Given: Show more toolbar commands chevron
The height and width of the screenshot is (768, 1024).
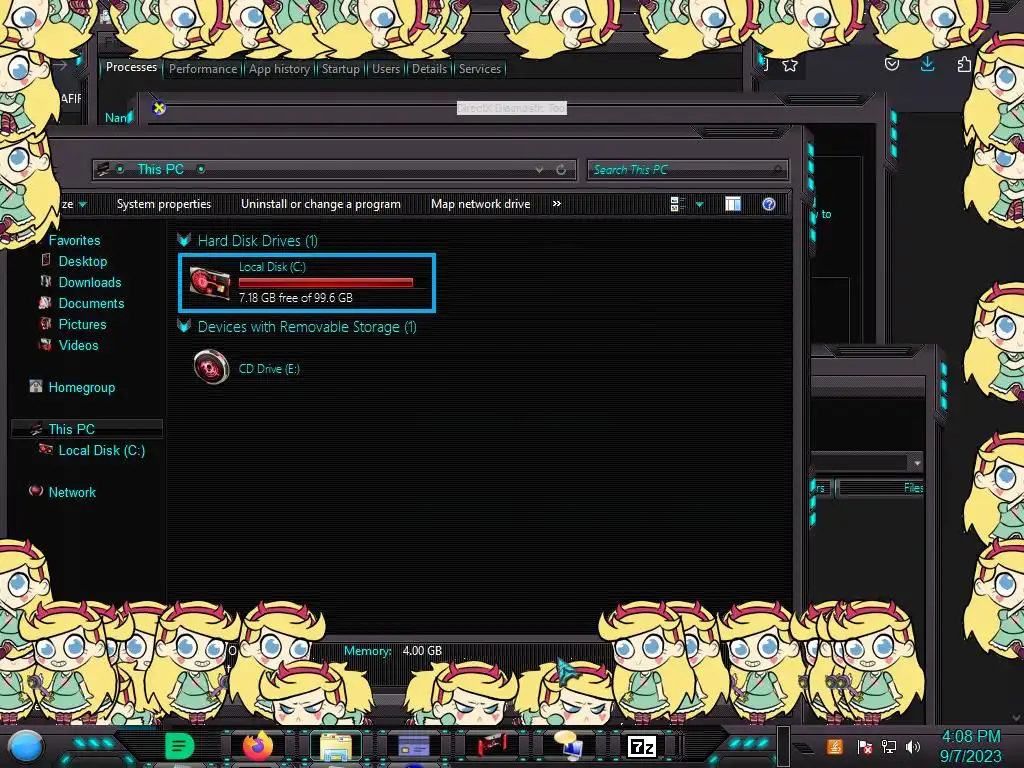Looking at the screenshot, I should (556, 204).
